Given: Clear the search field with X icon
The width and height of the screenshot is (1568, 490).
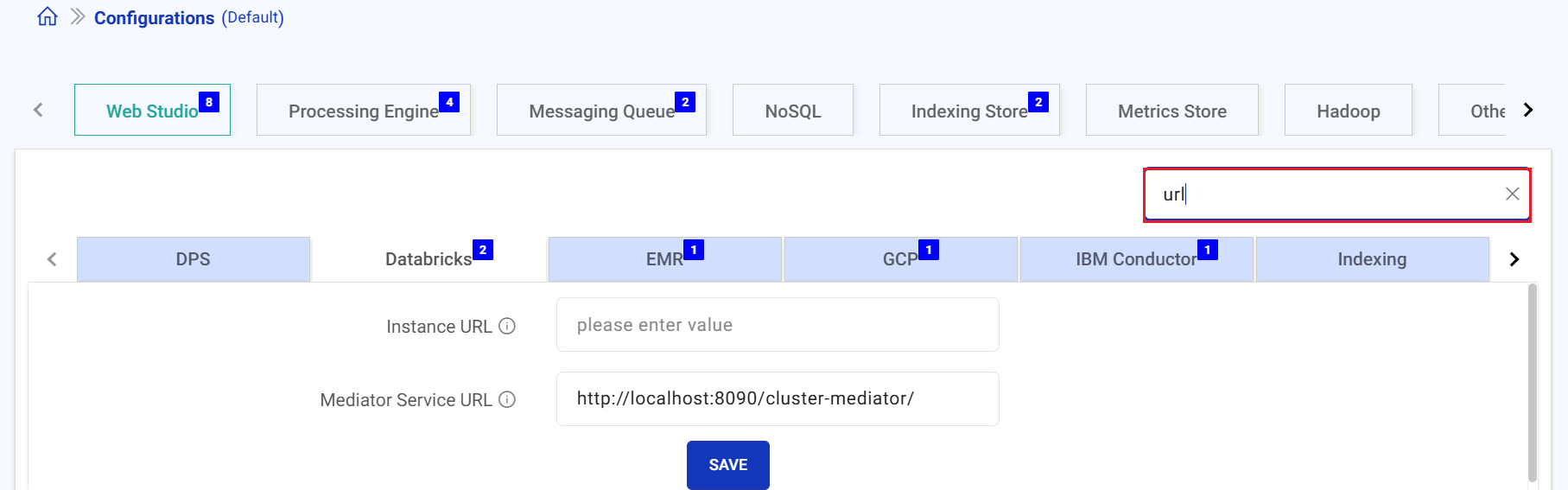Looking at the screenshot, I should [1512, 194].
